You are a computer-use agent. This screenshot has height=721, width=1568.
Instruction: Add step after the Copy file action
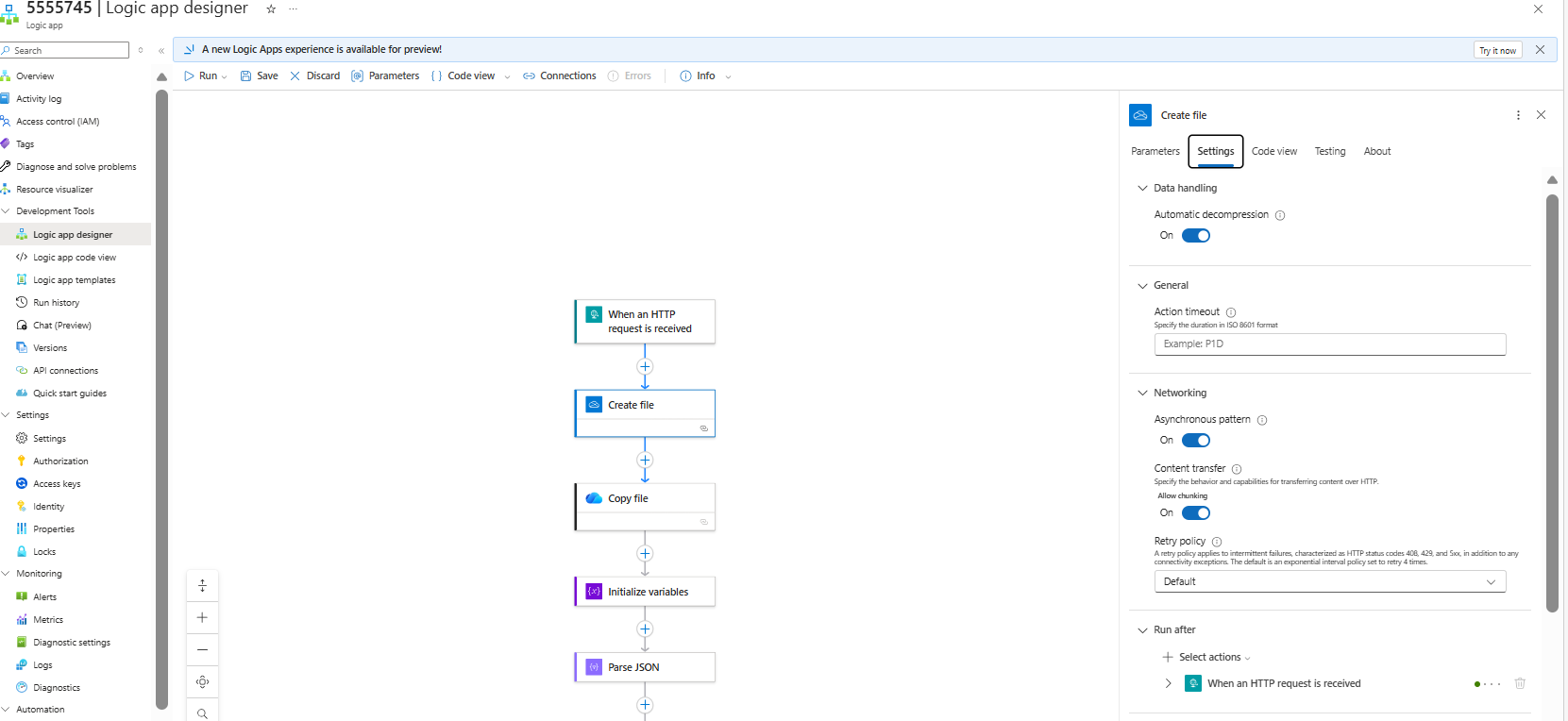645,554
